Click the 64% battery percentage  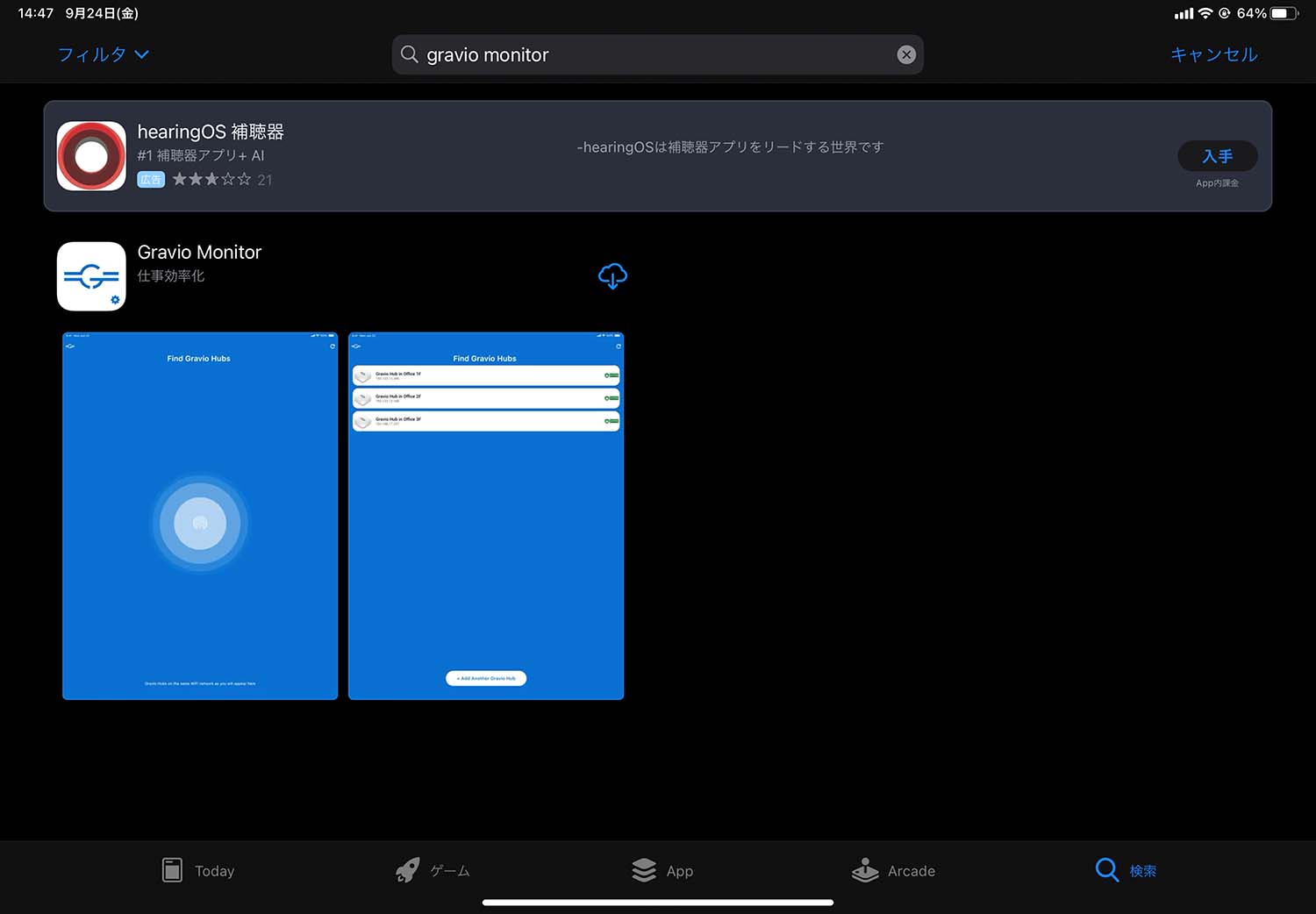pos(1252,13)
